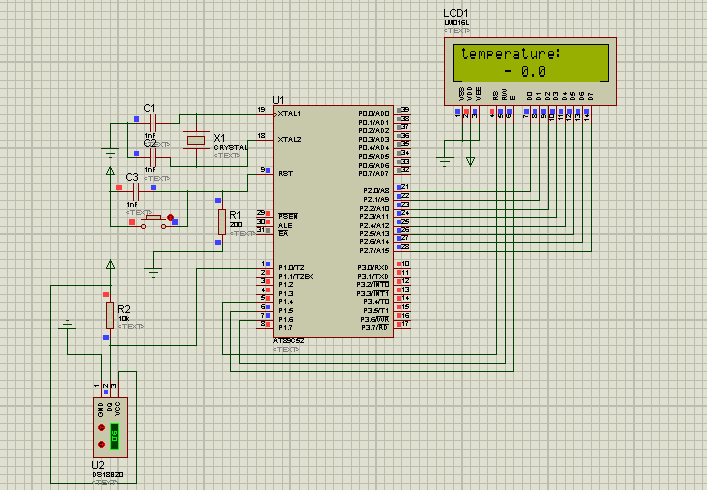Click the reset push button symbol
707x490 pixels.
pos(154,222)
